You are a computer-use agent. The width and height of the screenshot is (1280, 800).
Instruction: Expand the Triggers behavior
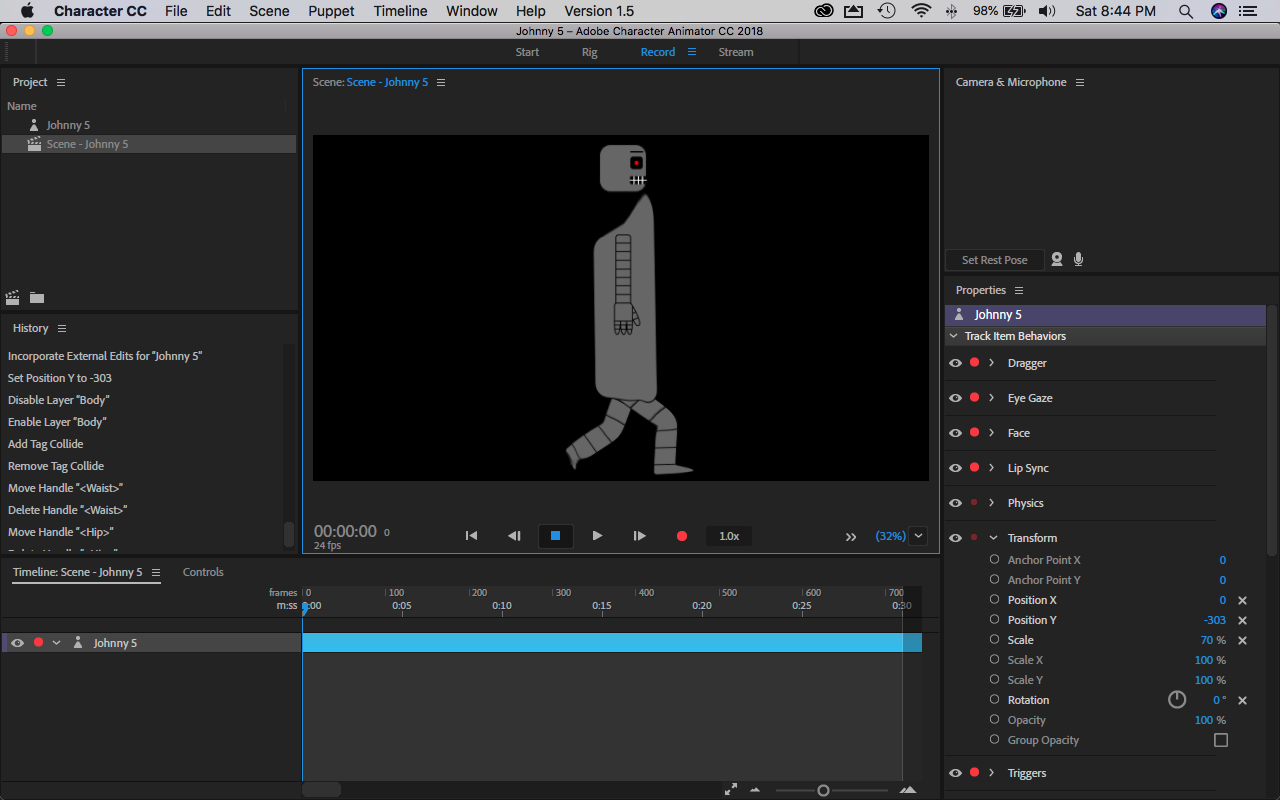point(992,773)
